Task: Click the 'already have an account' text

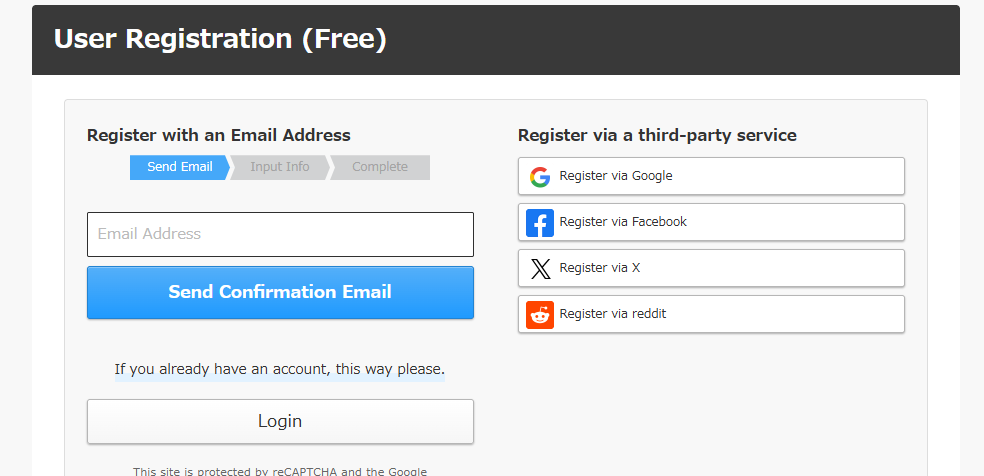Action: [x=279, y=370]
